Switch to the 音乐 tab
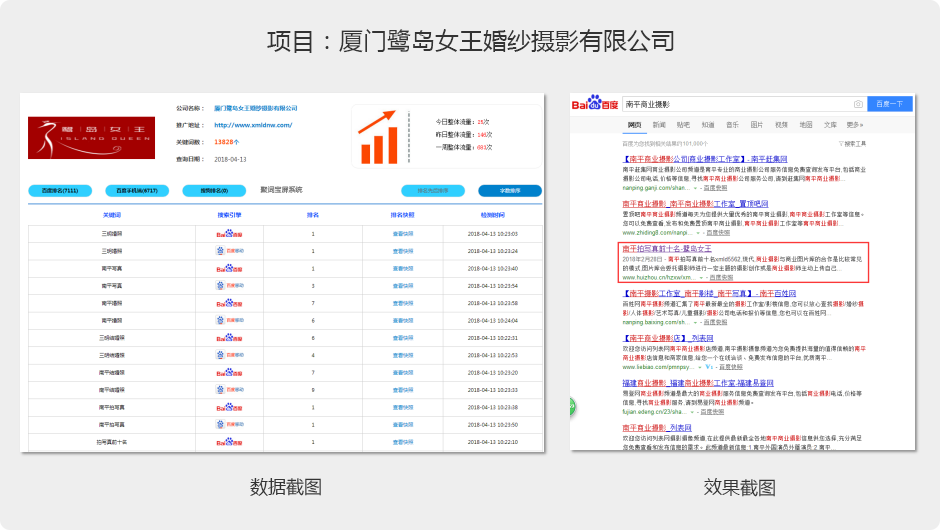This screenshot has width=940, height=530. (x=732, y=125)
